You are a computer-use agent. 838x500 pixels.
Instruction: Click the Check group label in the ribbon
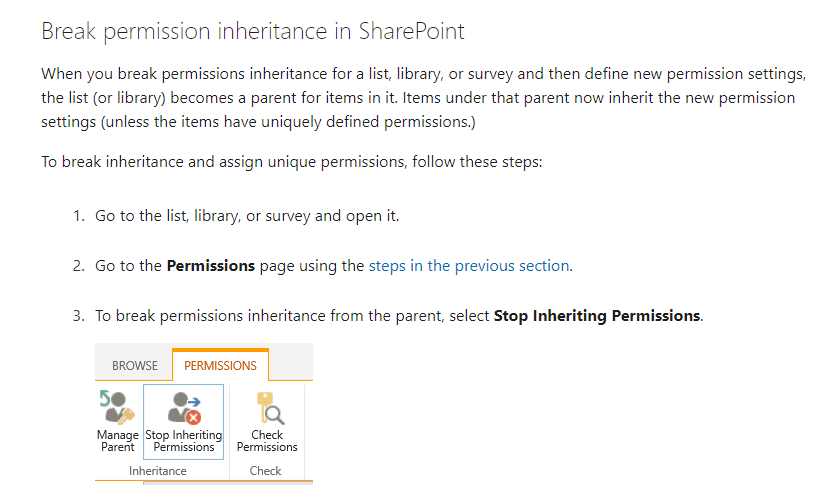(x=266, y=471)
